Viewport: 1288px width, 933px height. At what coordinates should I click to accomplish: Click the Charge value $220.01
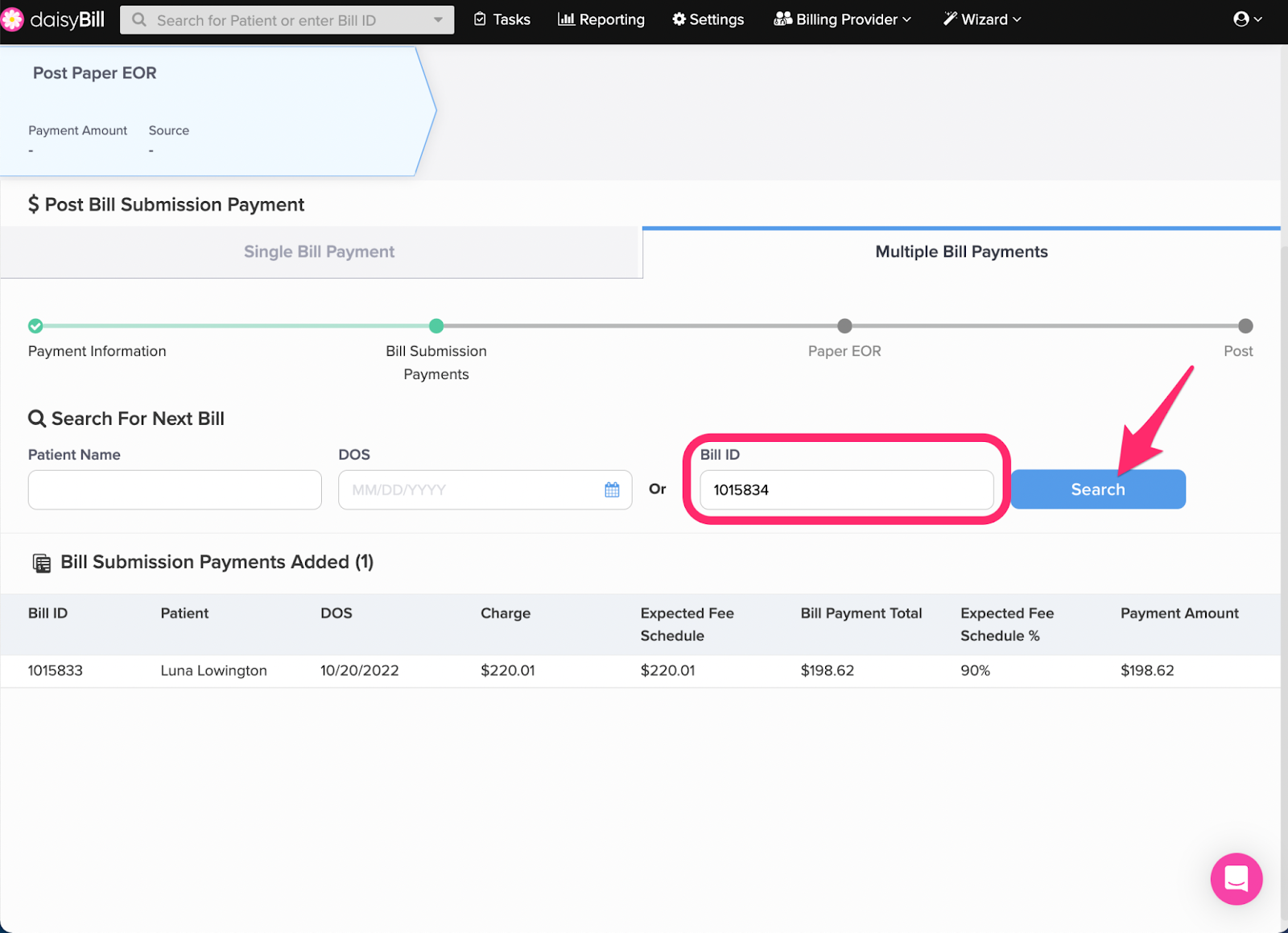pyautogui.click(x=508, y=671)
